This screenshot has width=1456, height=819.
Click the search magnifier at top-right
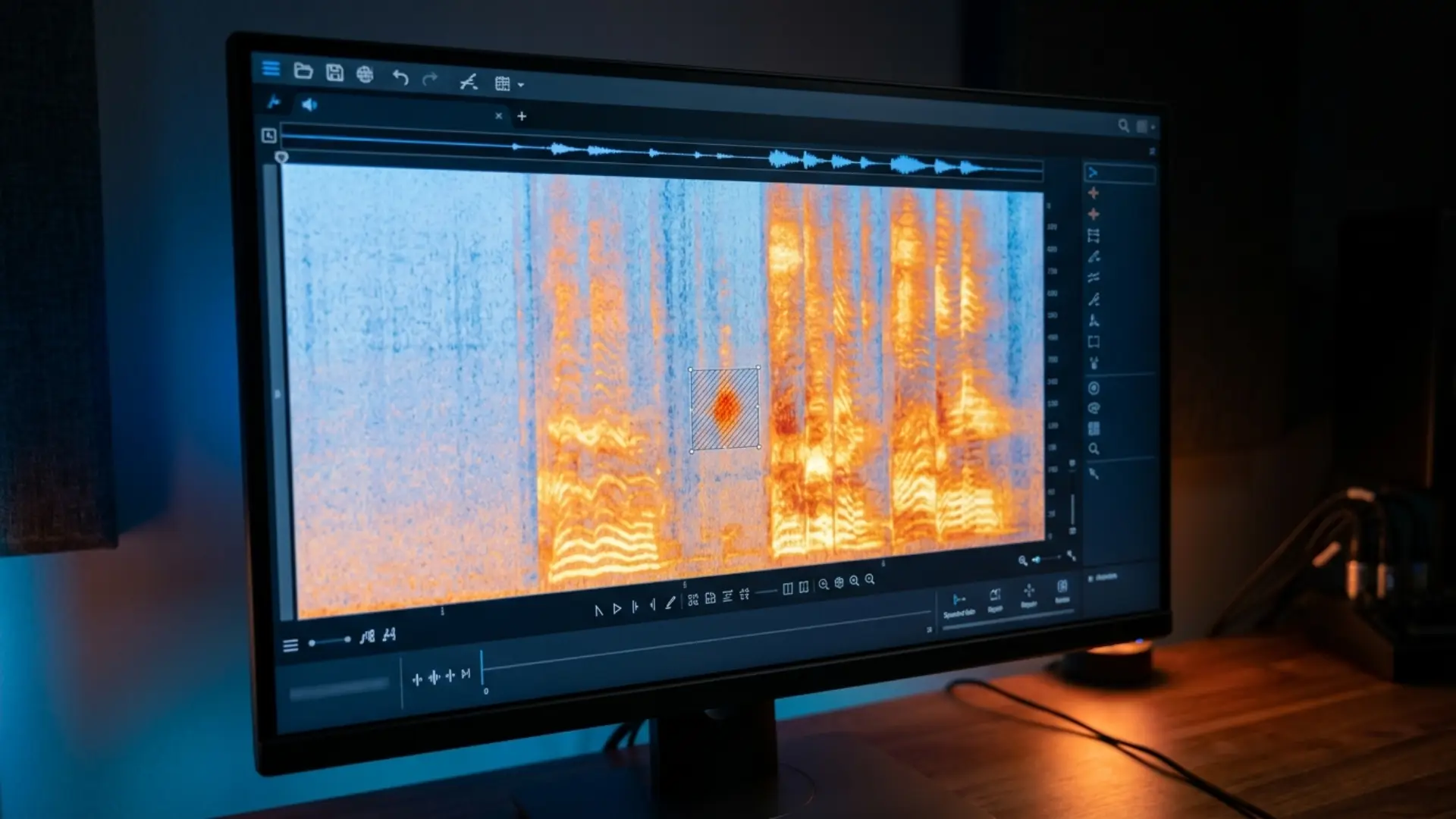click(x=1123, y=126)
